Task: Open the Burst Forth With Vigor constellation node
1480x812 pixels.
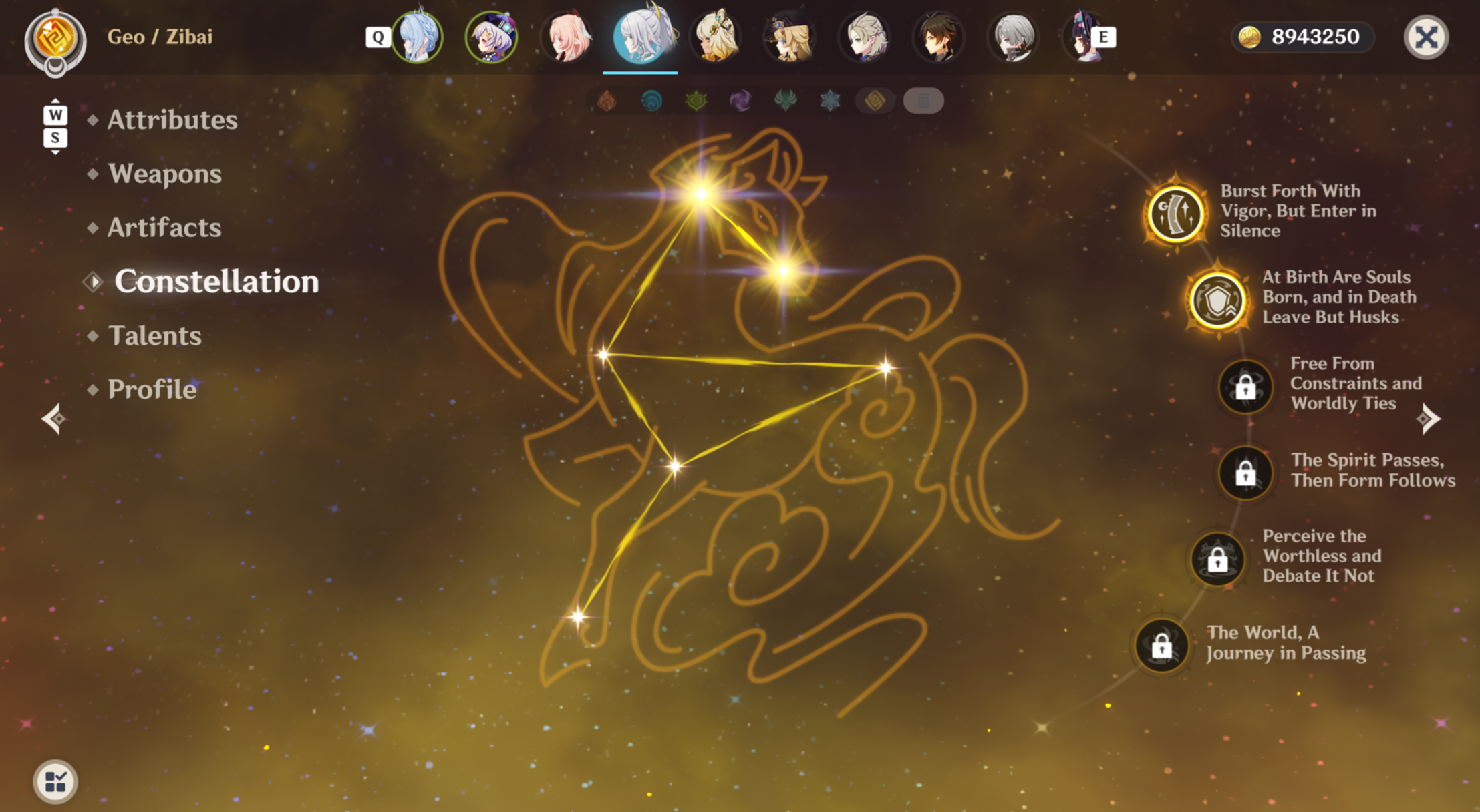Action: coord(1175,214)
